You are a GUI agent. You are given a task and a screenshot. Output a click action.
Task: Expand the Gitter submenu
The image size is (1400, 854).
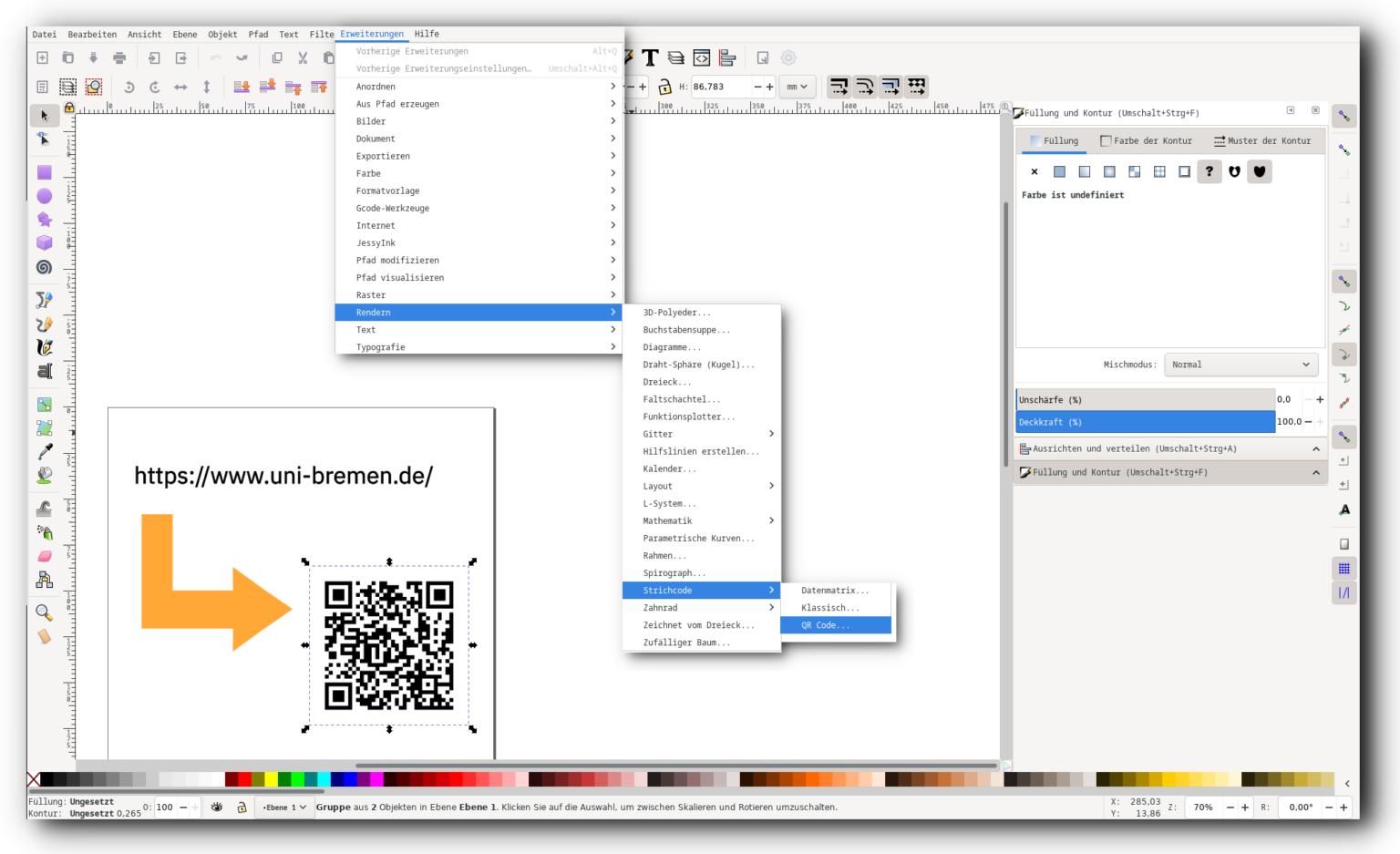coord(702,435)
